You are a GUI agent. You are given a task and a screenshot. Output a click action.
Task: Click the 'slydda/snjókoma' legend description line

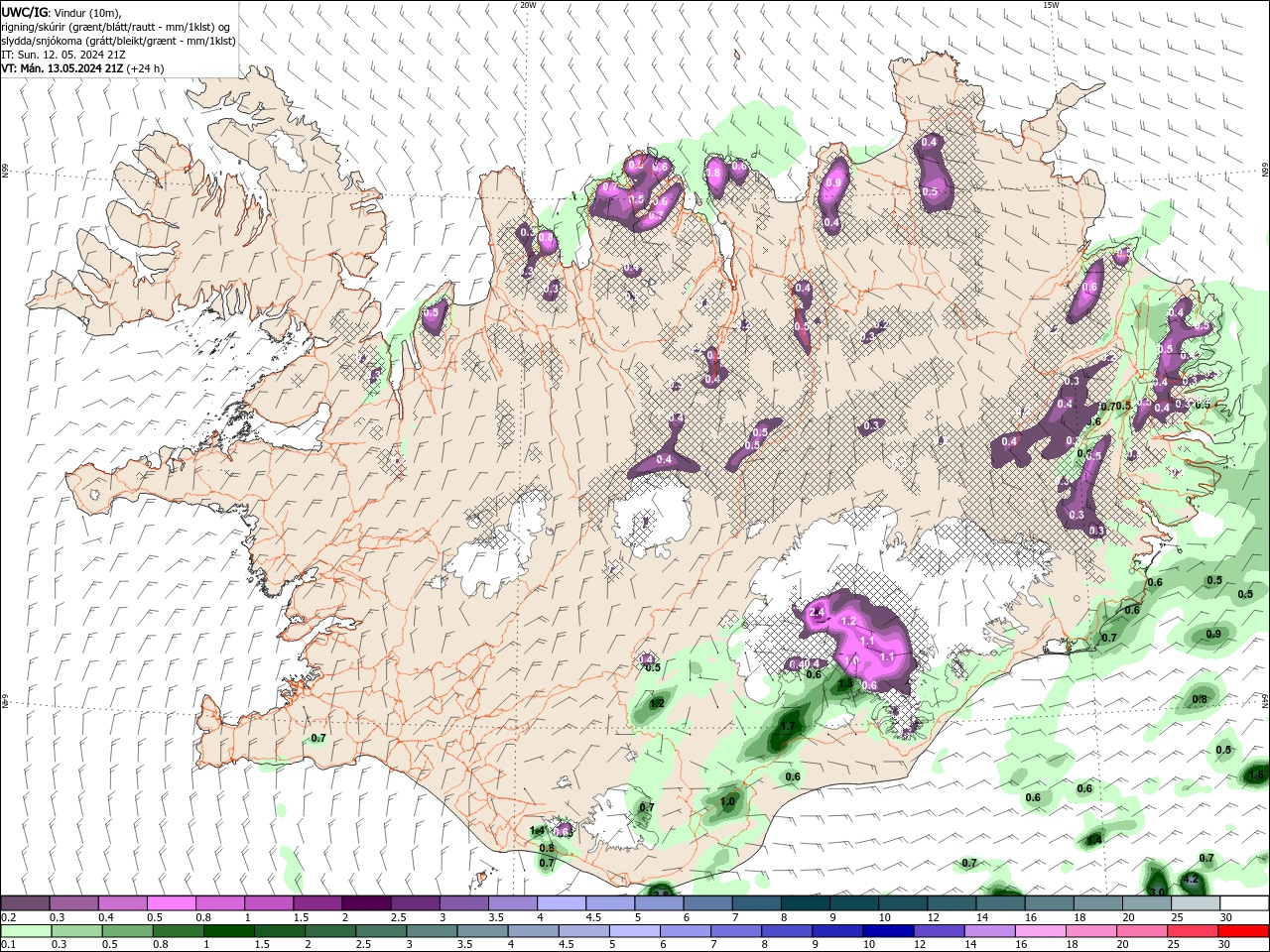tap(118, 41)
